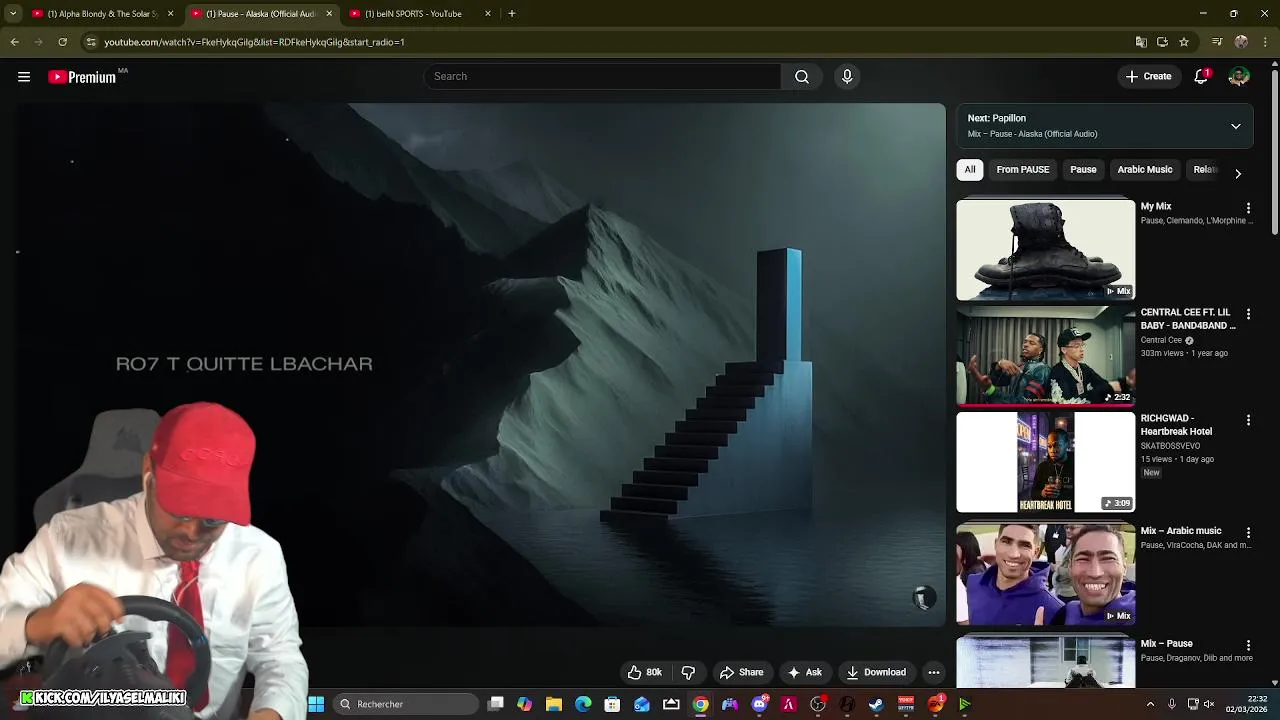1280x720 pixels.
Task: Switch to Alpha Blondy & The Solar tab
Action: (101, 14)
